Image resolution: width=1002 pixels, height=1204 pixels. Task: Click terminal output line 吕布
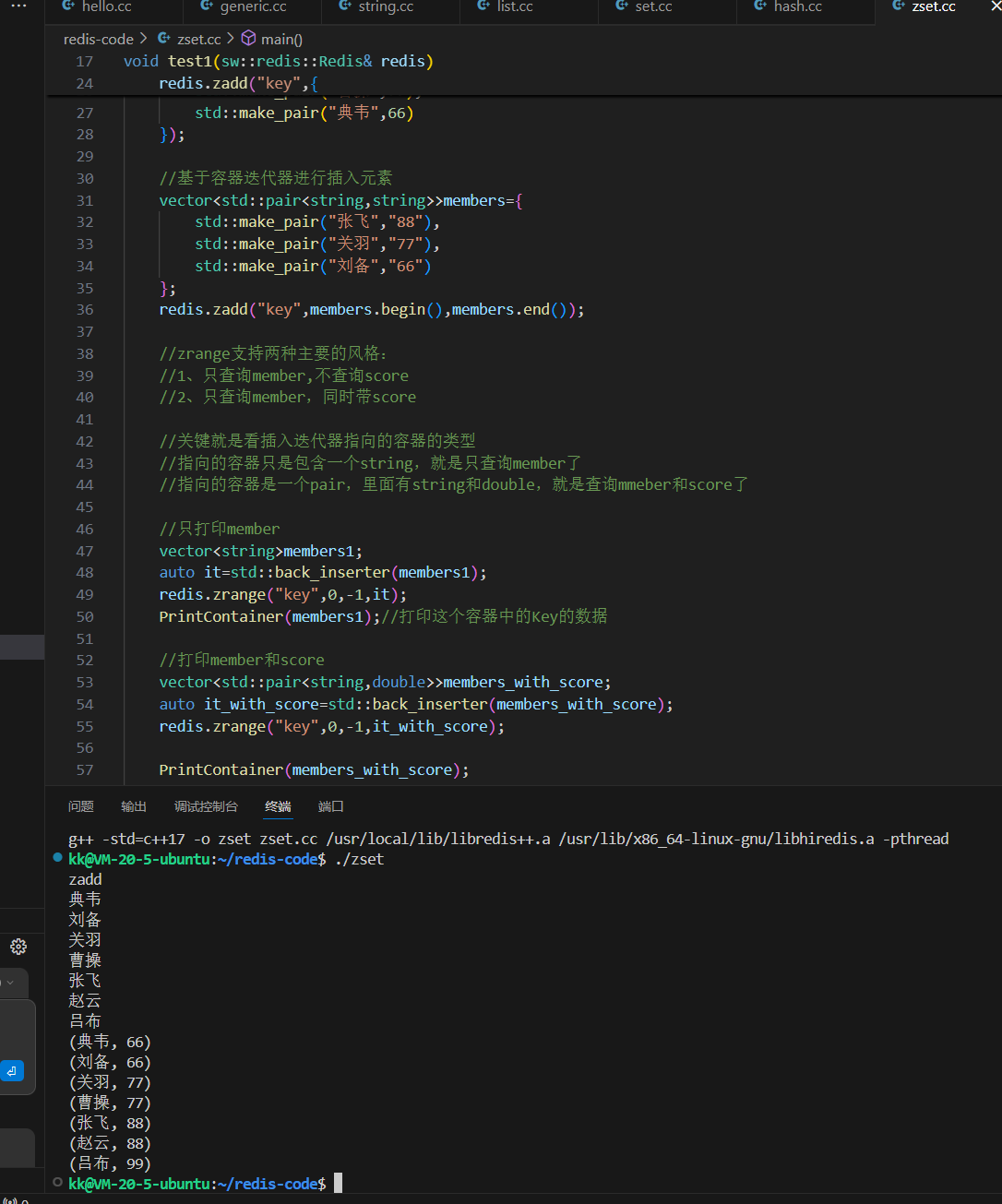coord(85,1021)
